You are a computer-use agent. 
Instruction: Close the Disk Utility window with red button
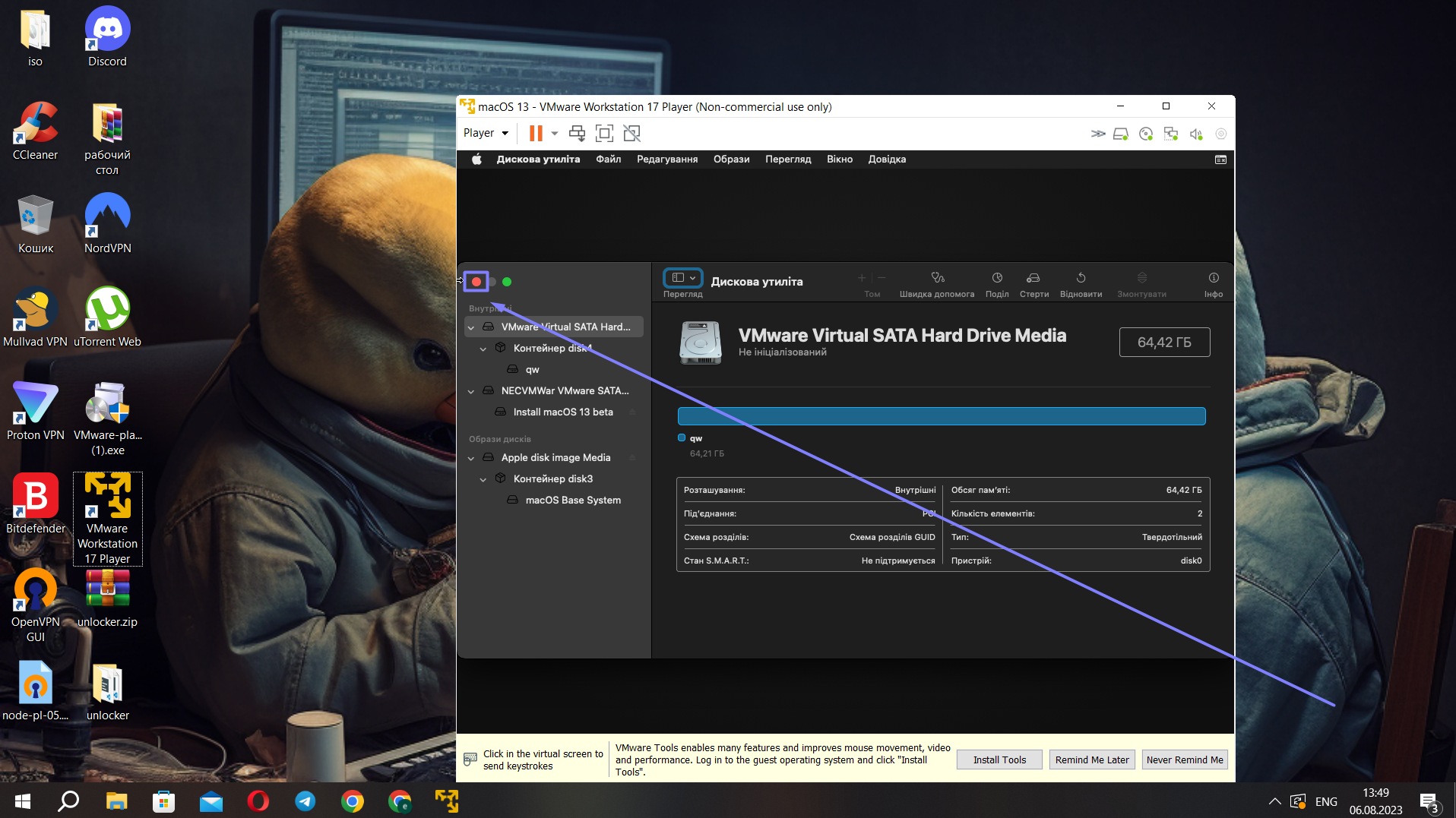click(476, 282)
